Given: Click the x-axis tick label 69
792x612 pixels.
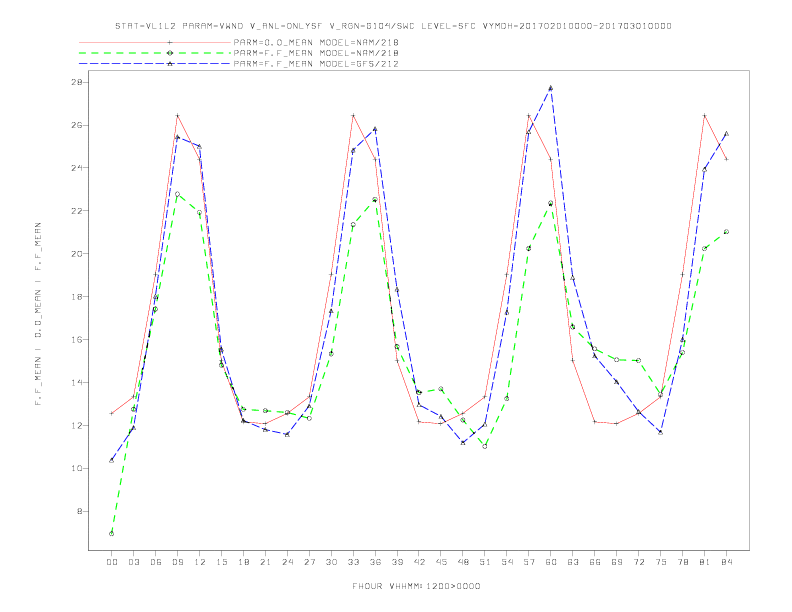Looking at the screenshot, I should [x=617, y=562].
